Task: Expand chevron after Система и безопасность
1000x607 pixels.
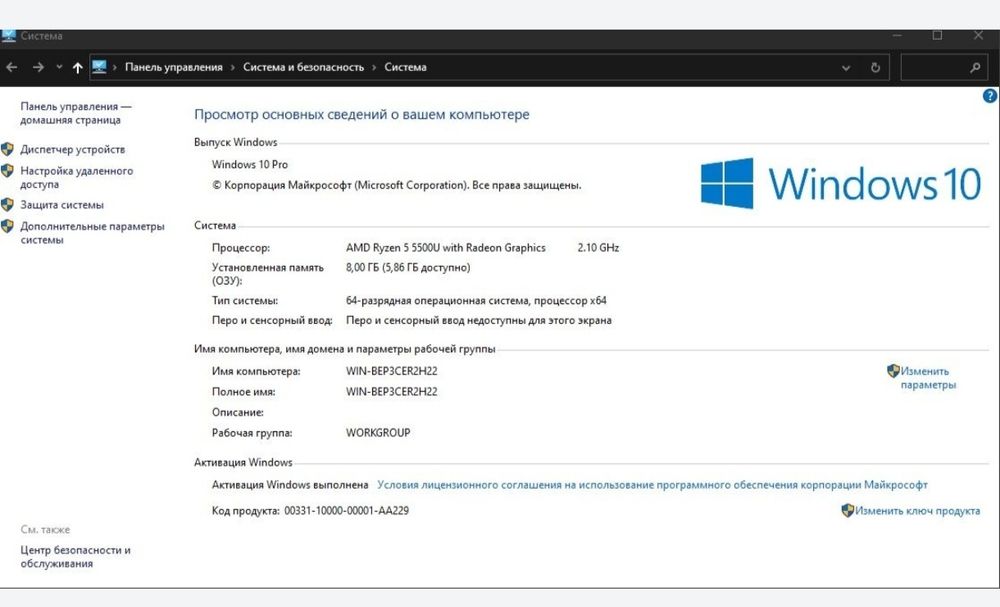Action: point(374,68)
